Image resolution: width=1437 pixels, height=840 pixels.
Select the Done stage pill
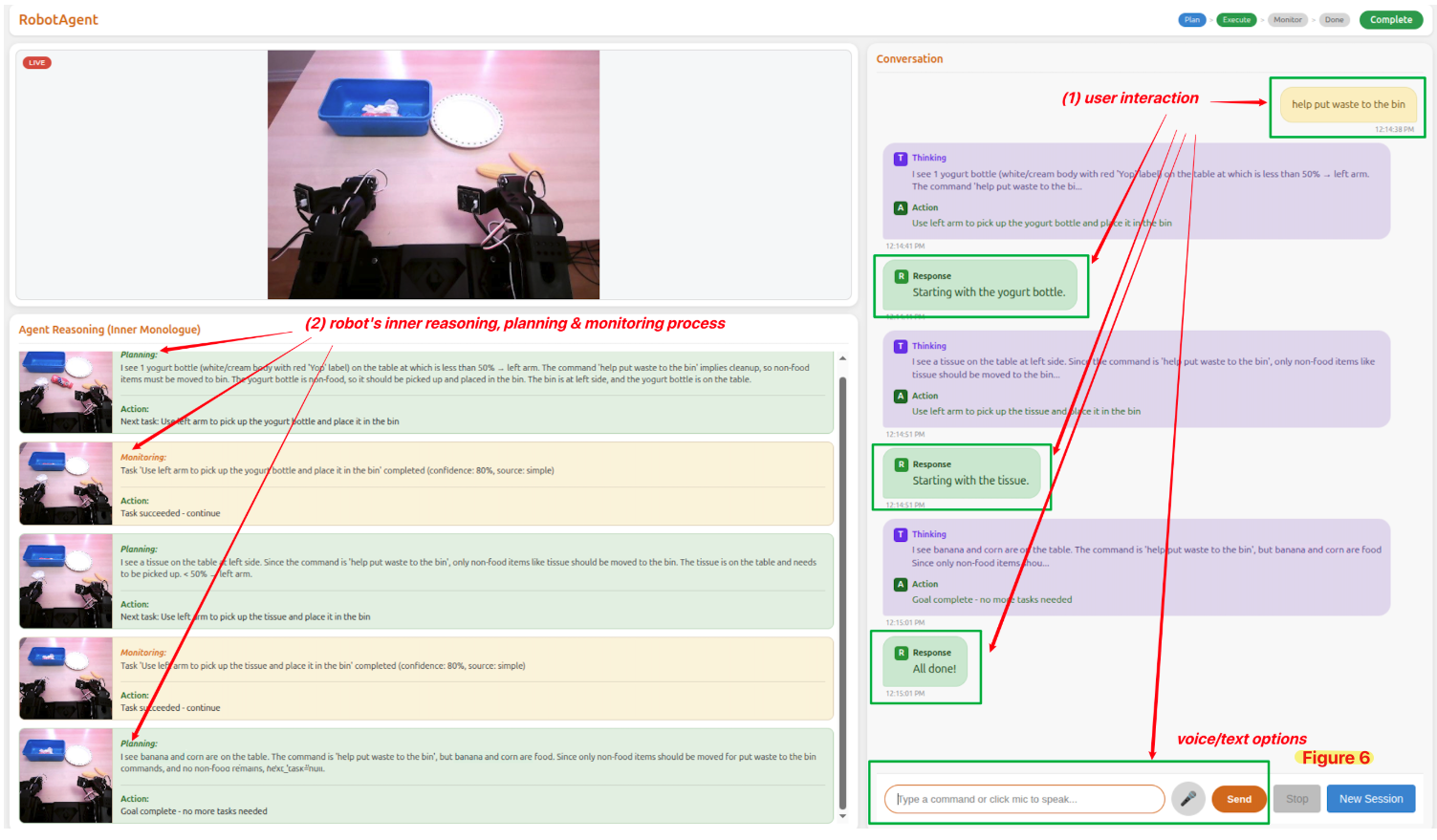tap(1335, 20)
